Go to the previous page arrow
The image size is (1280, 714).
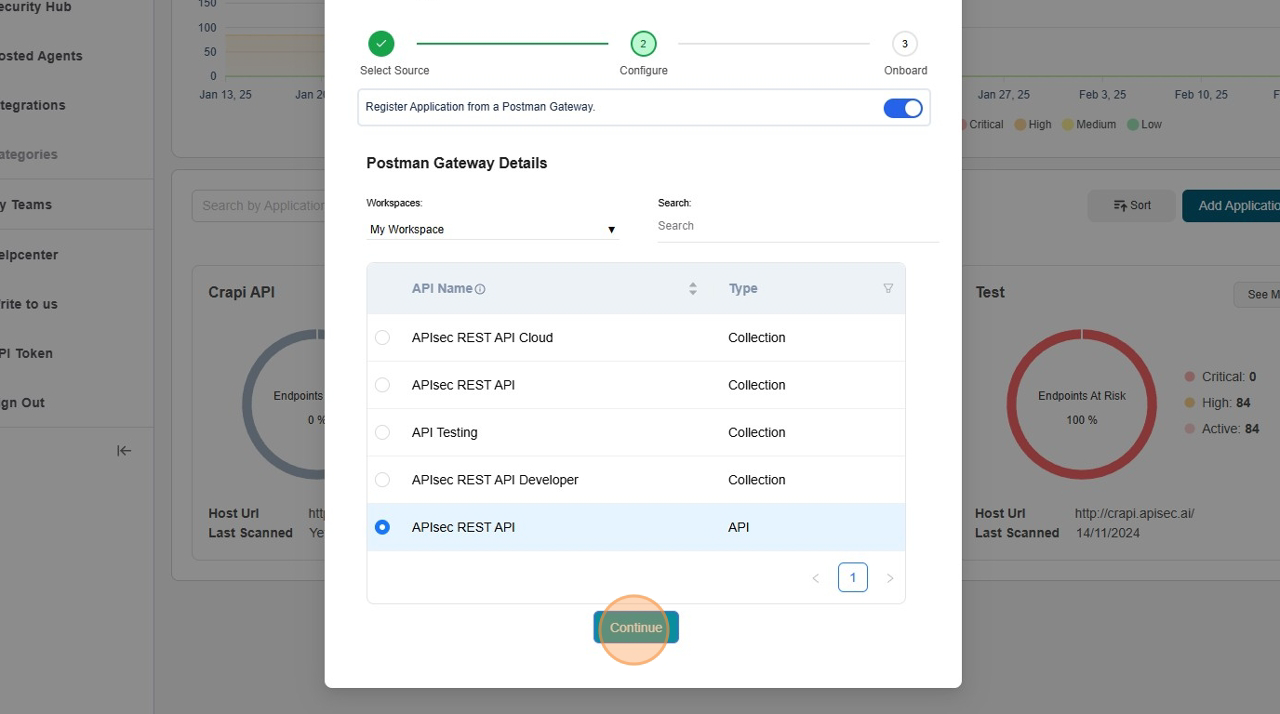pos(815,578)
